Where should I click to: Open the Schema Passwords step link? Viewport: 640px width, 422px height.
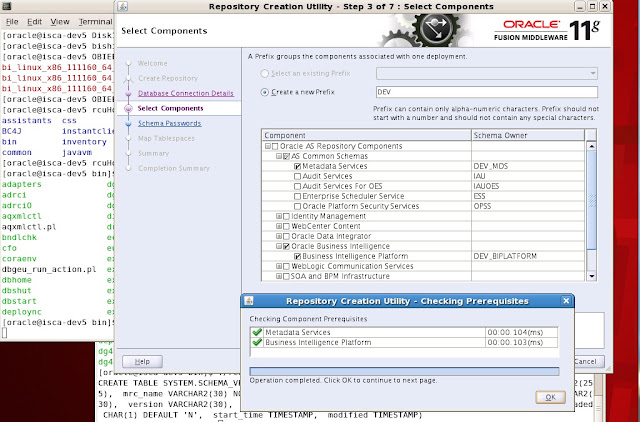point(169,123)
